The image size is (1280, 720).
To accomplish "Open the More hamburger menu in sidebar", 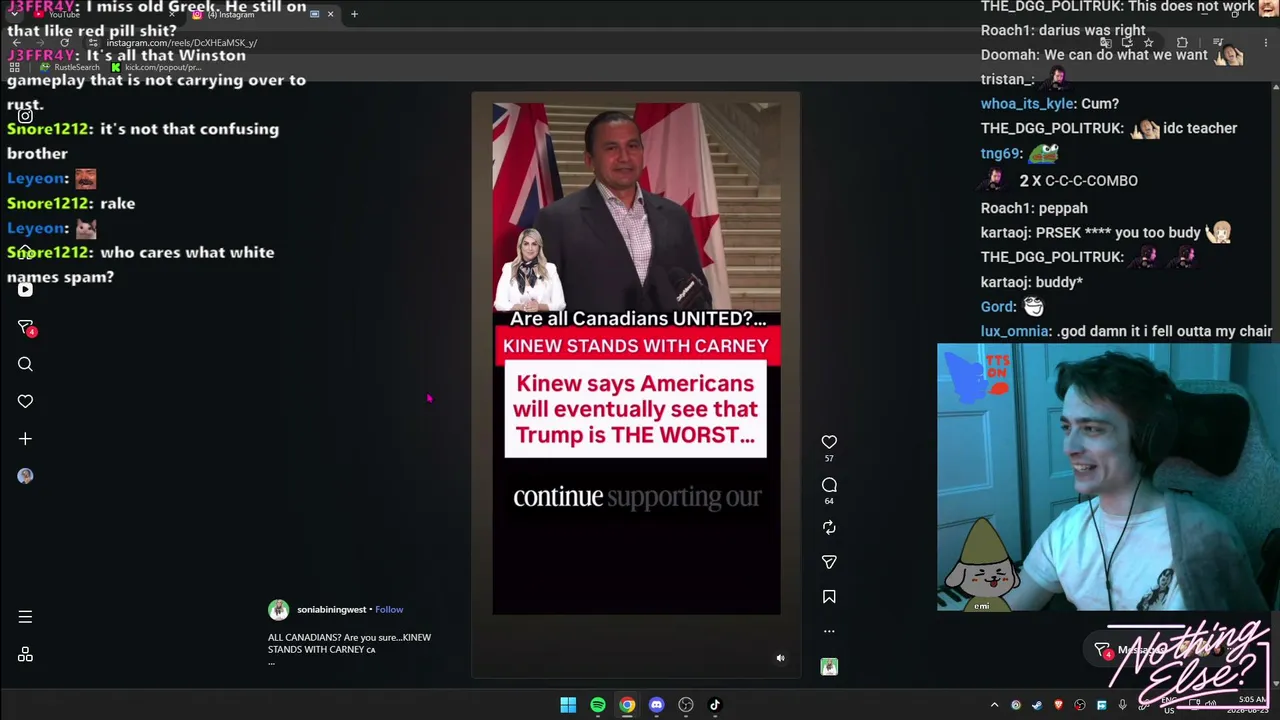I will [25, 617].
